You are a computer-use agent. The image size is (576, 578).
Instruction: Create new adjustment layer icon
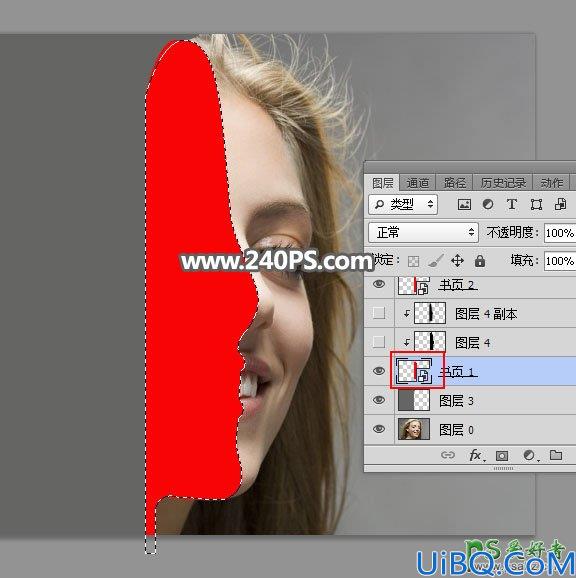(x=530, y=456)
